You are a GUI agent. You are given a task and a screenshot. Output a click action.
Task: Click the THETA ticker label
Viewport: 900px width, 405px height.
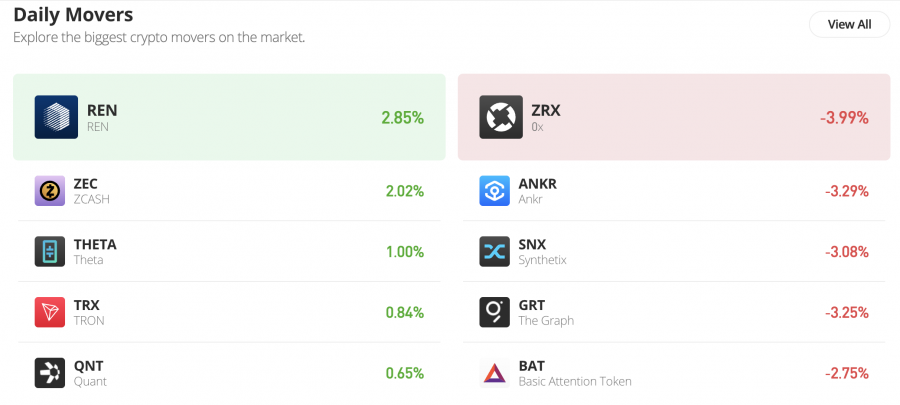(x=95, y=245)
